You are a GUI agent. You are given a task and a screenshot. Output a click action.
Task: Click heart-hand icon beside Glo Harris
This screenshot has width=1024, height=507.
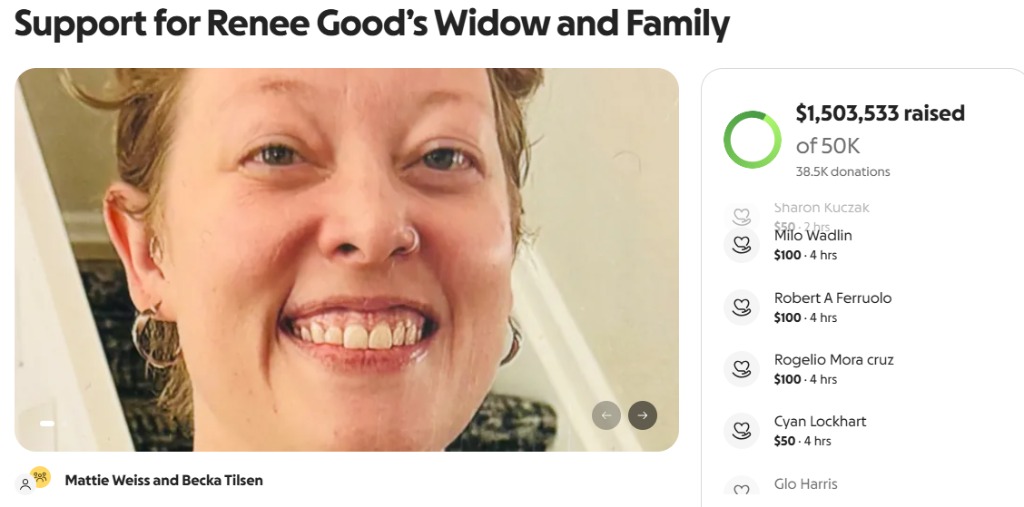click(x=742, y=488)
